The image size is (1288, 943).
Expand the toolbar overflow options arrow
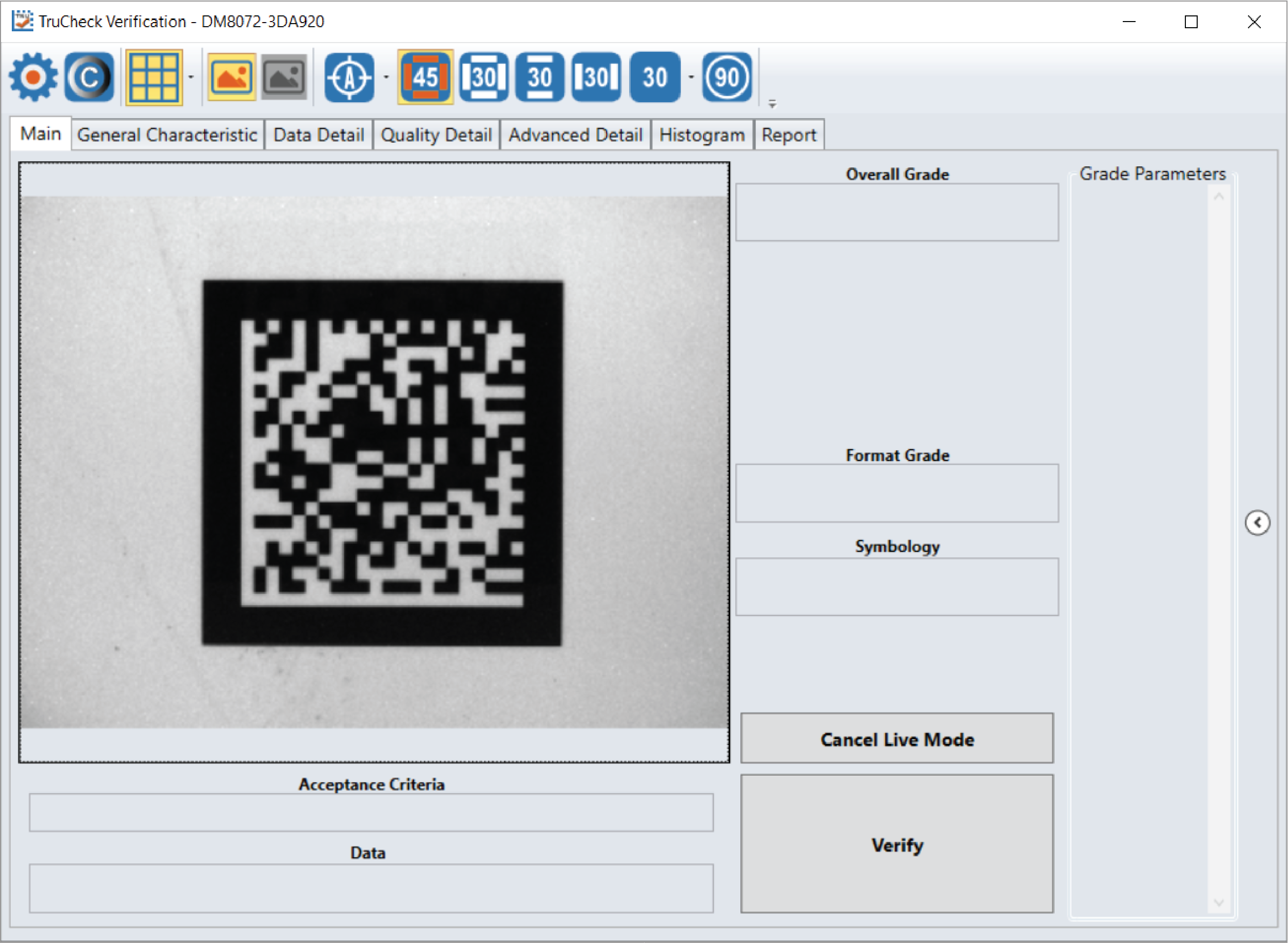pyautogui.click(x=772, y=104)
